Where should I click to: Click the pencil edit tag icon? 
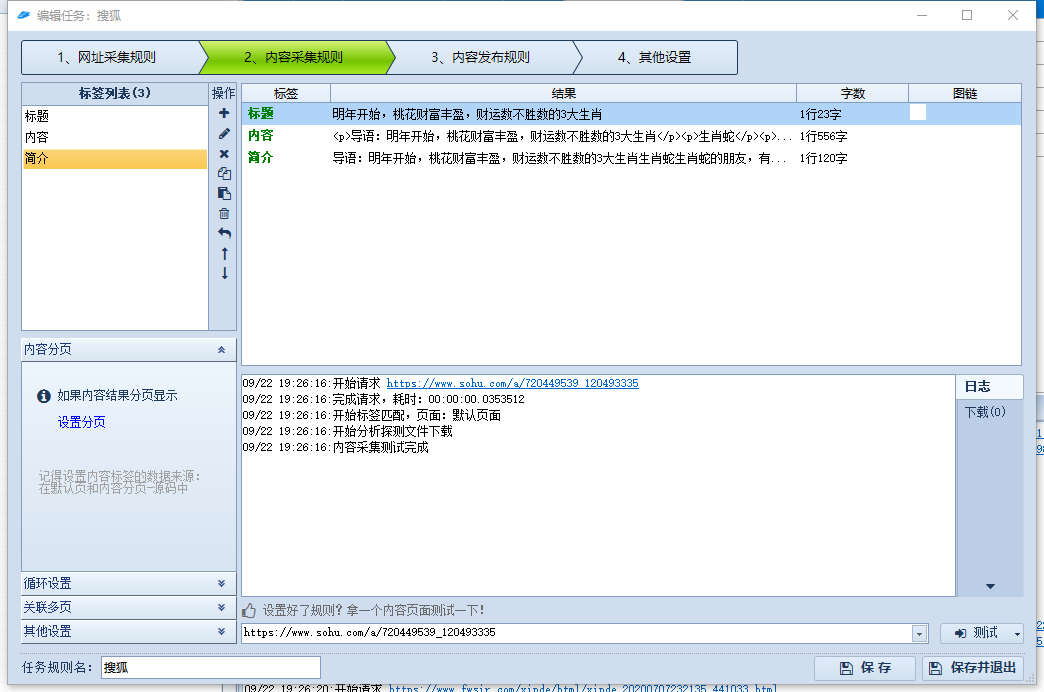click(224, 133)
